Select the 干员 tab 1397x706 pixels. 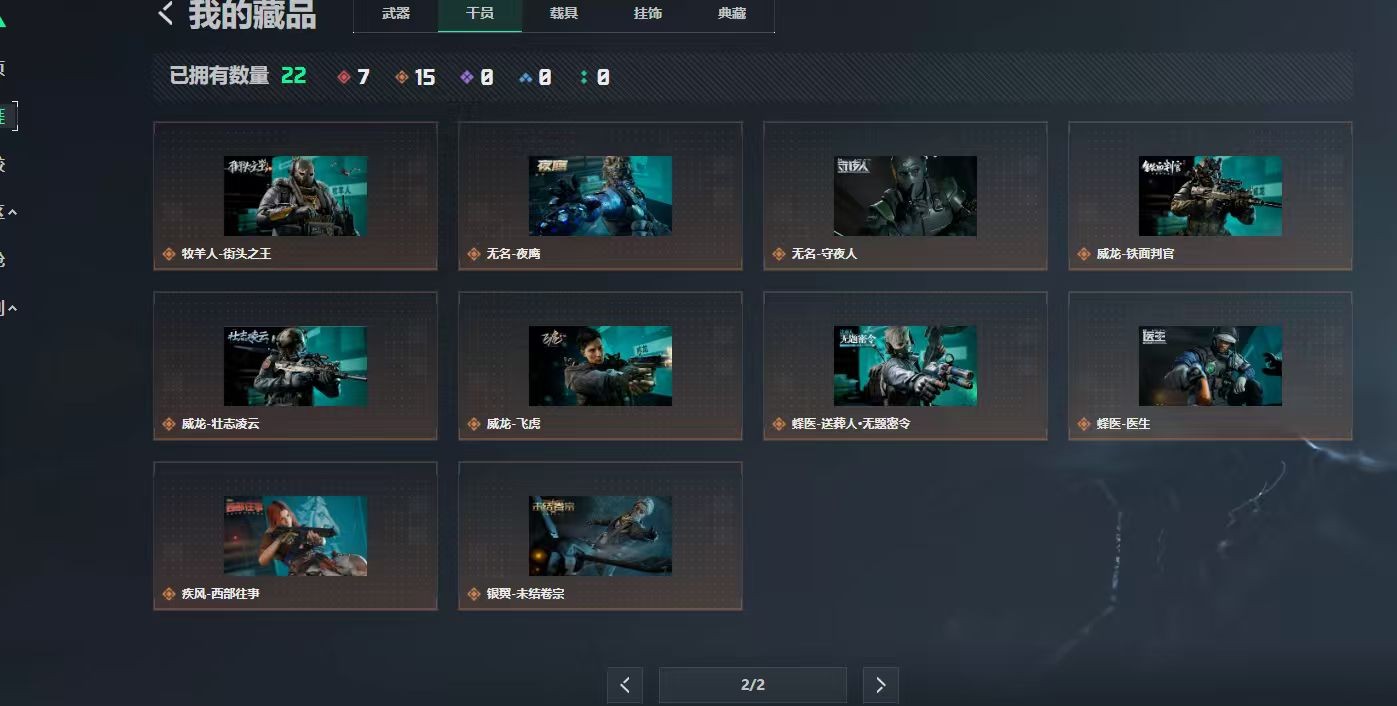(x=480, y=14)
